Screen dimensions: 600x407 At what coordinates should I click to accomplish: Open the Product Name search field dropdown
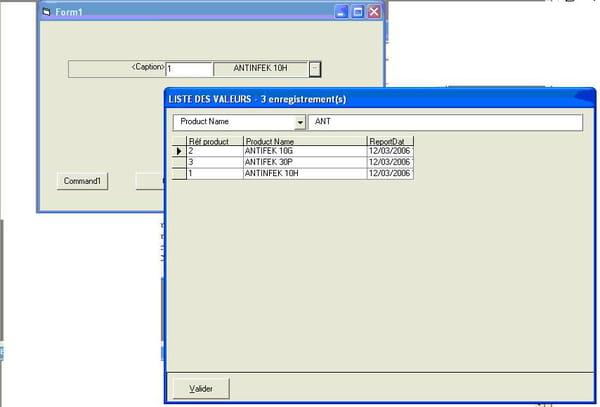300,123
